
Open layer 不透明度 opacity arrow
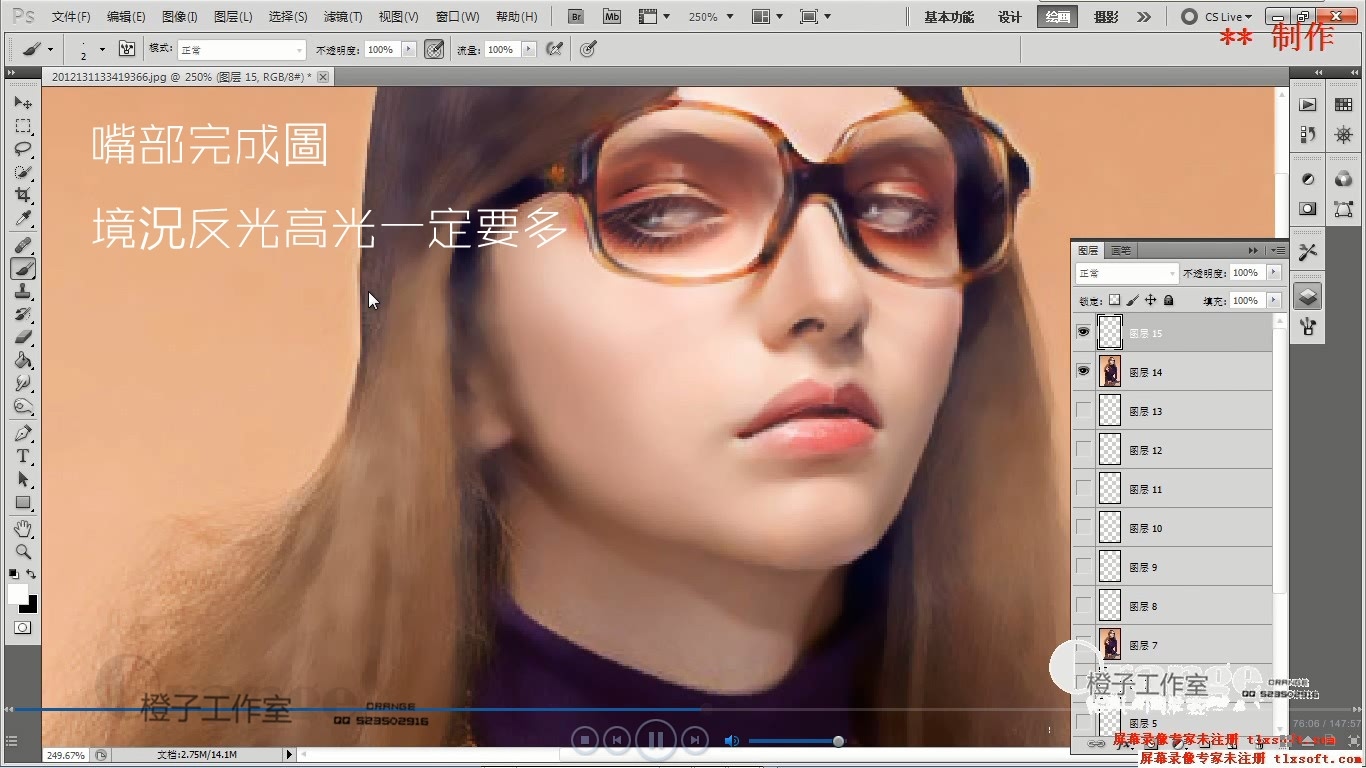(x=1273, y=273)
